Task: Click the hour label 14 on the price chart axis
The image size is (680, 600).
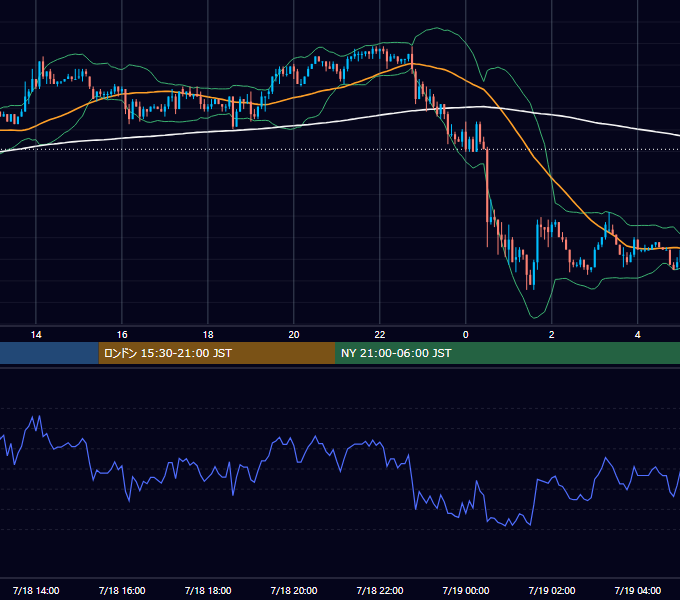Action: pos(36,335)
